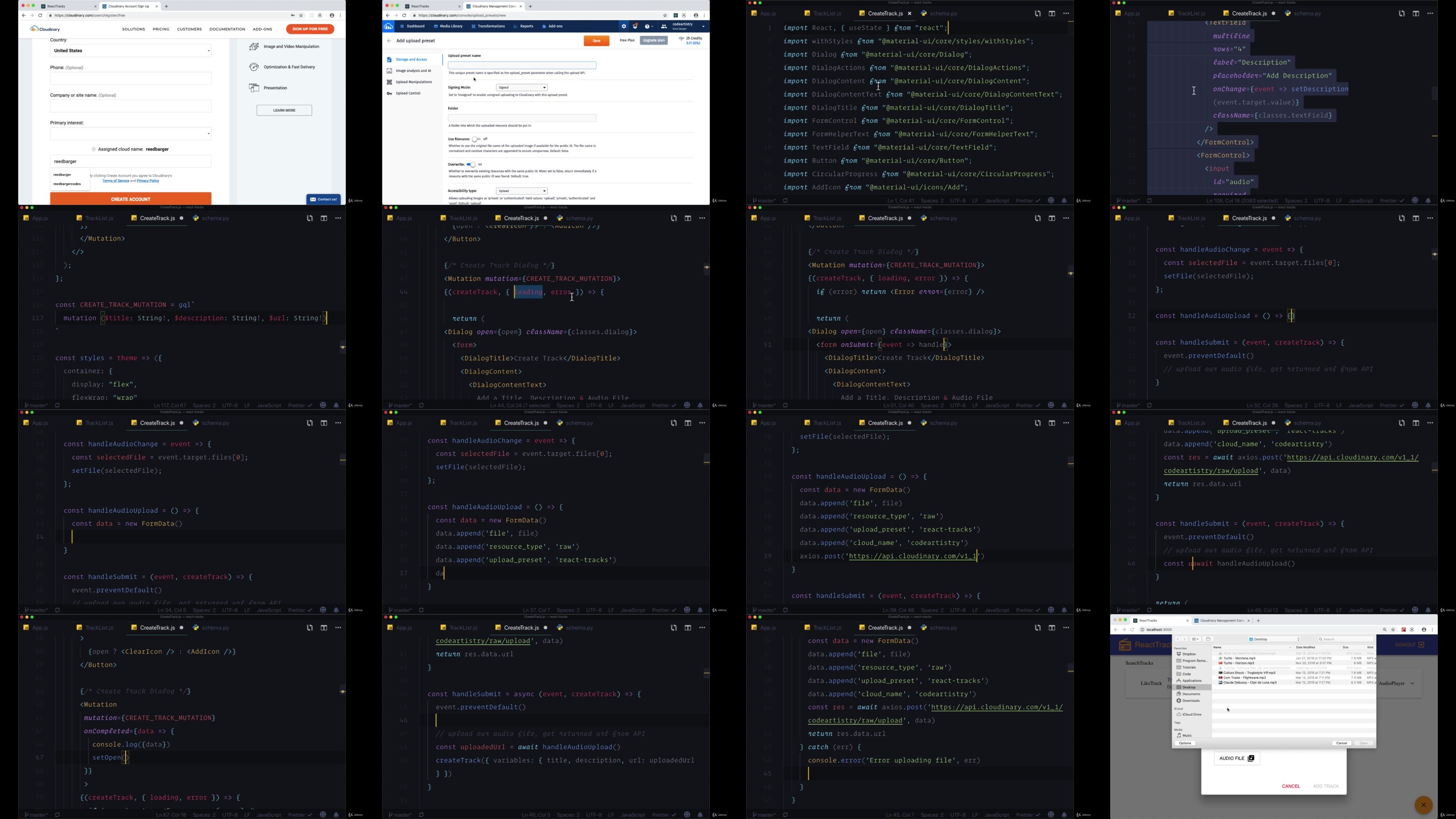
Task: Select Dropbox in file picker sidebar
Action: coord(1186,655)
